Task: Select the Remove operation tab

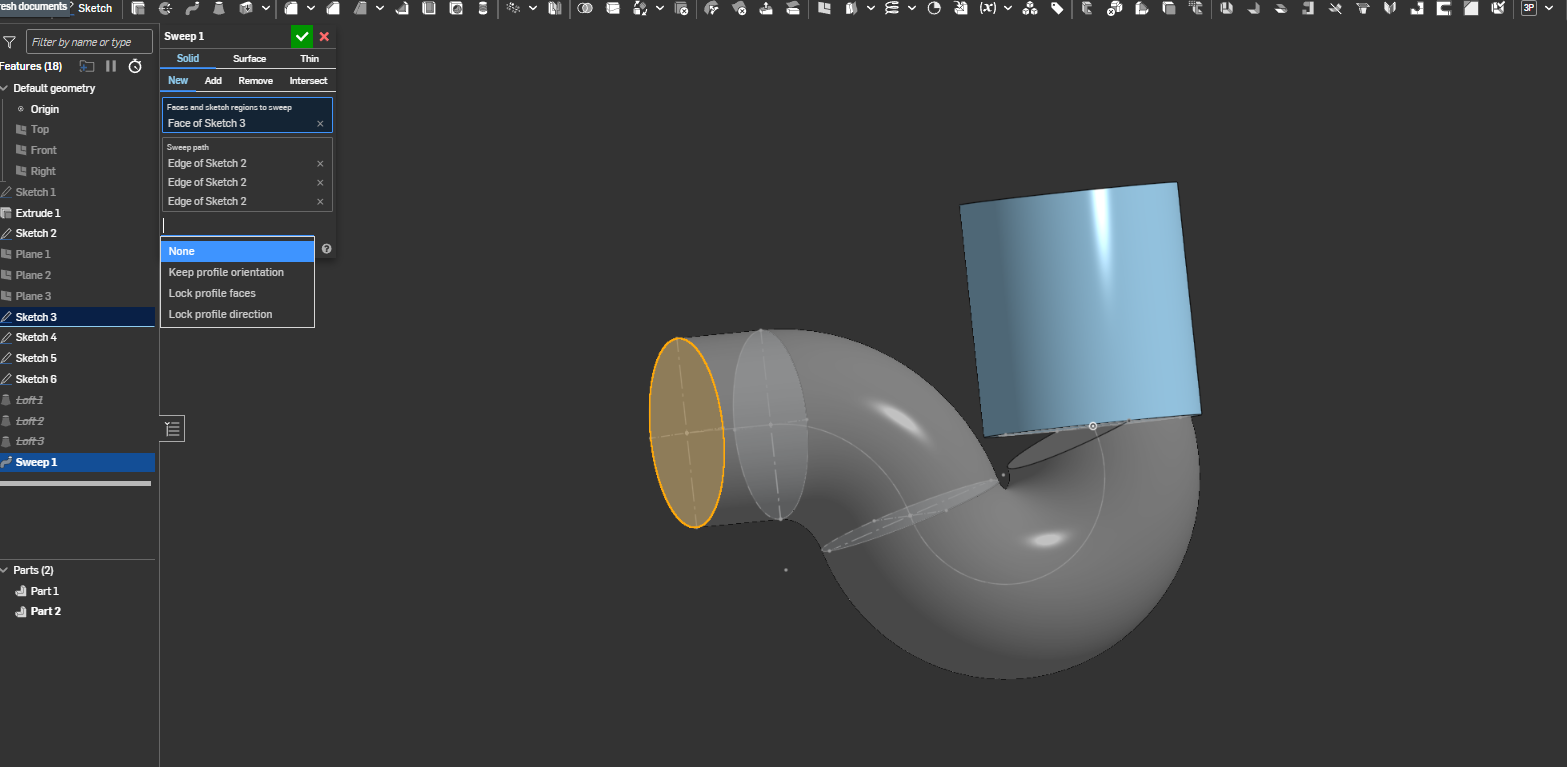Action: point(255,81)
